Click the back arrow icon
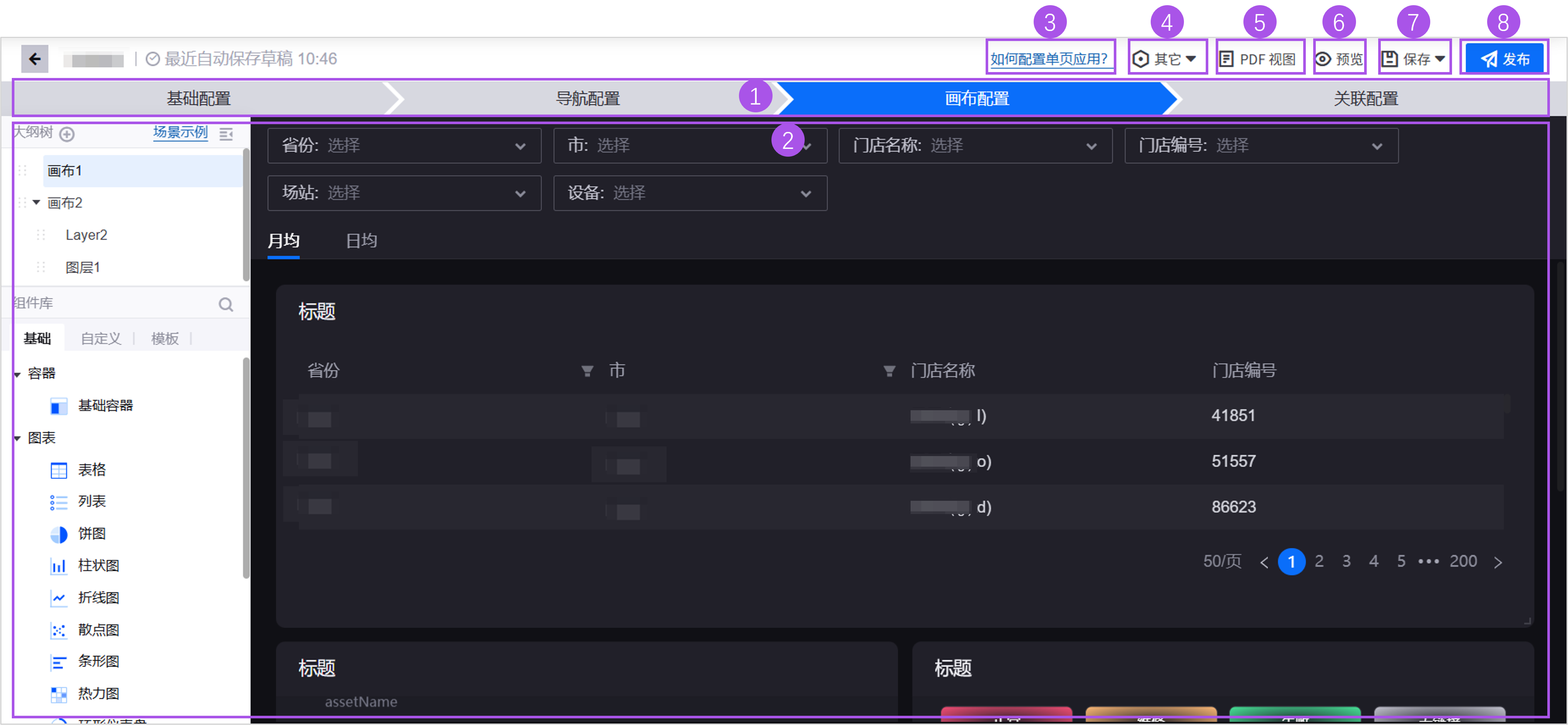This screenshot has width=1568, height=725. point(35,59)
